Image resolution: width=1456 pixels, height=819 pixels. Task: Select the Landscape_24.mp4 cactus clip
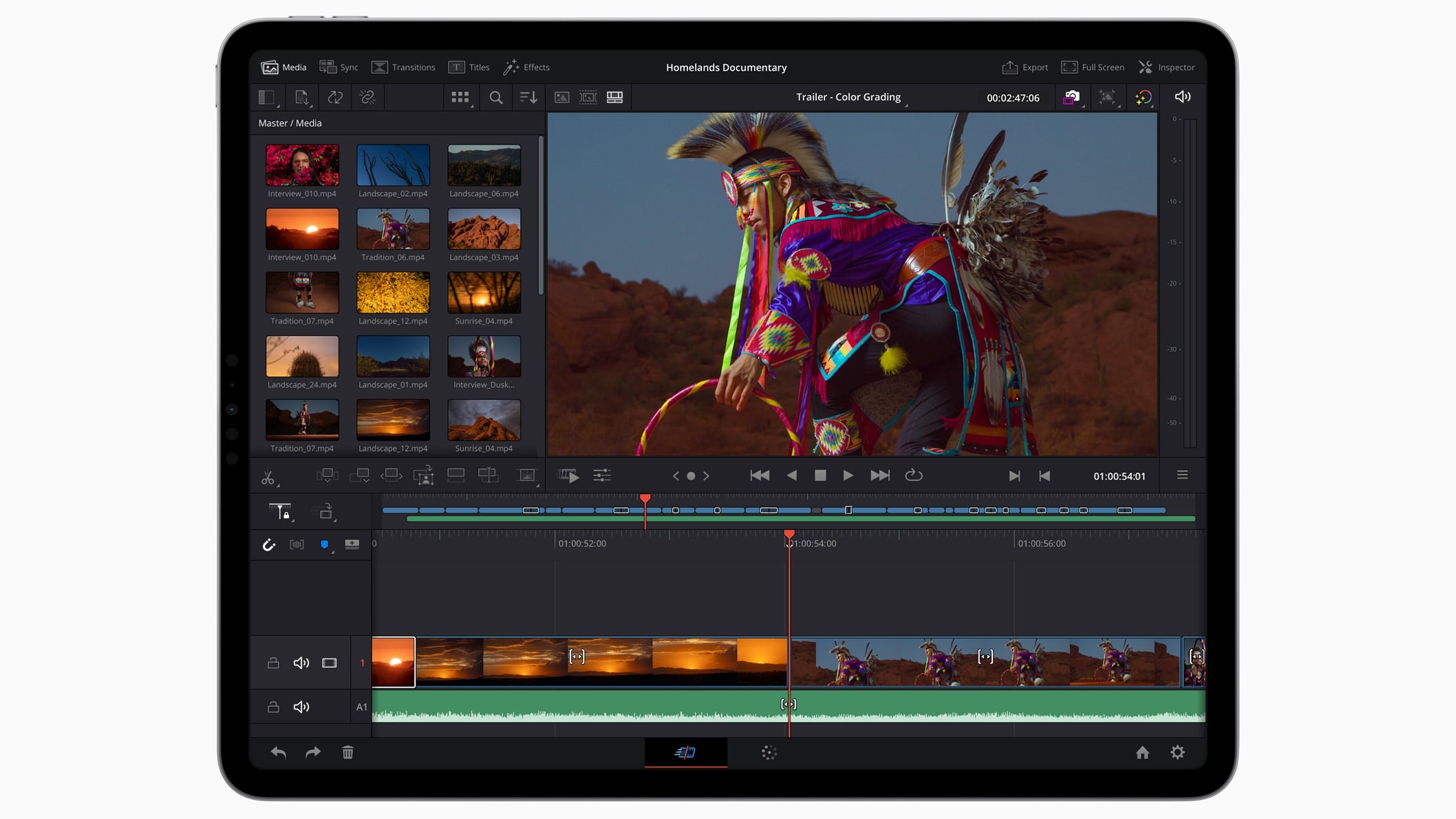[x=302, y=357]
